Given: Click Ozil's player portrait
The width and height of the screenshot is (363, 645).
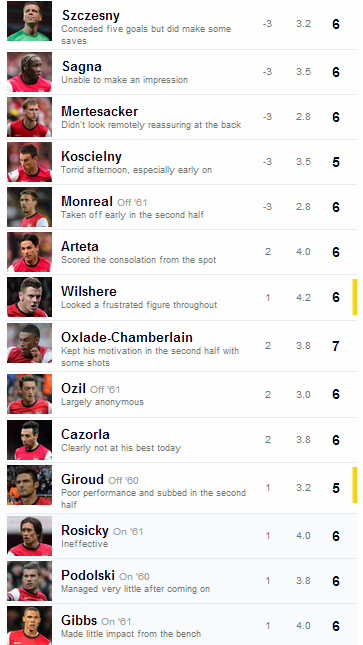Looking at the screenshot, I should tap(29, 394).
